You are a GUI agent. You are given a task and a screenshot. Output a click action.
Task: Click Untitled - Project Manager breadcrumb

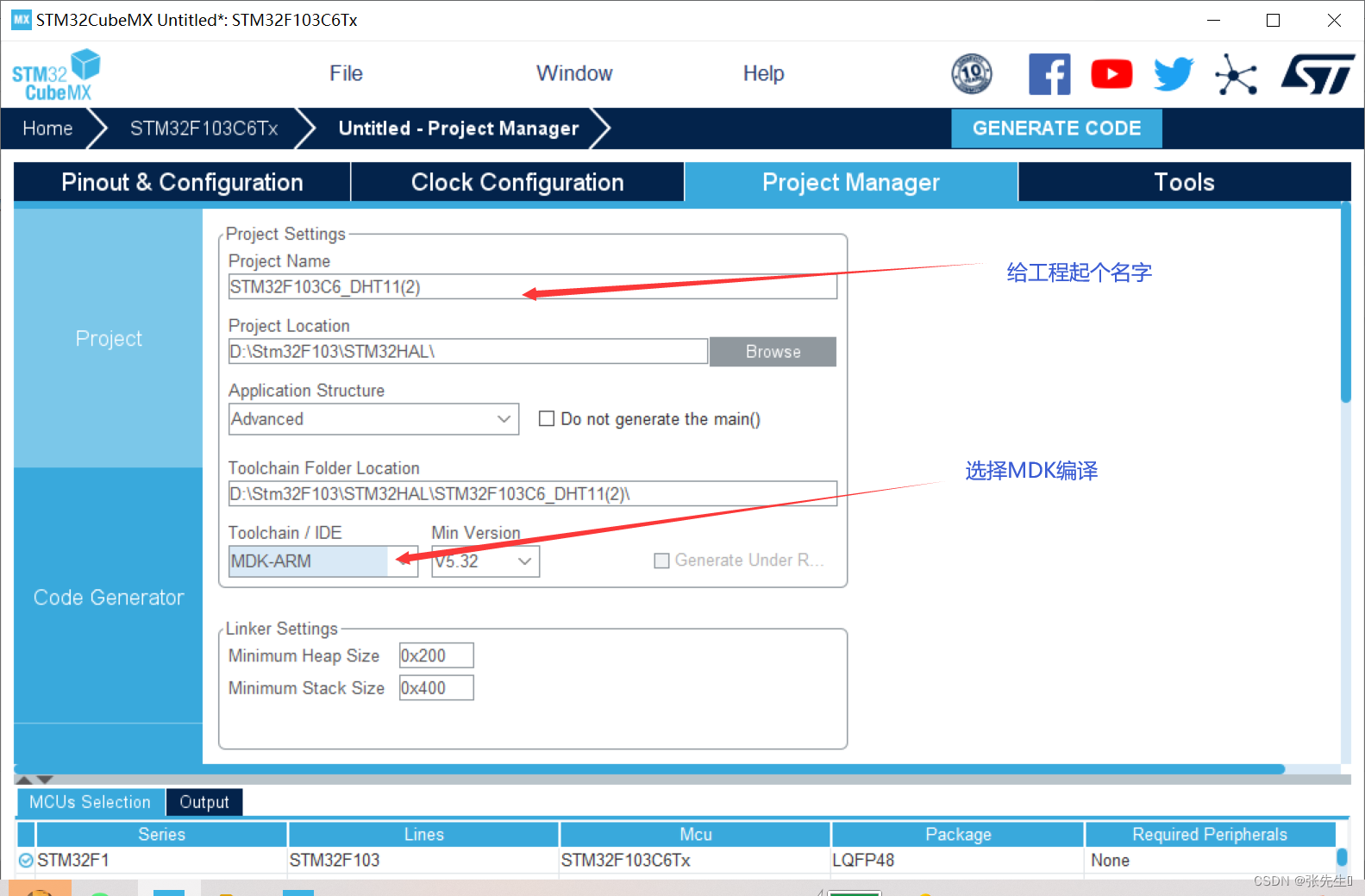tap(459, 128)
